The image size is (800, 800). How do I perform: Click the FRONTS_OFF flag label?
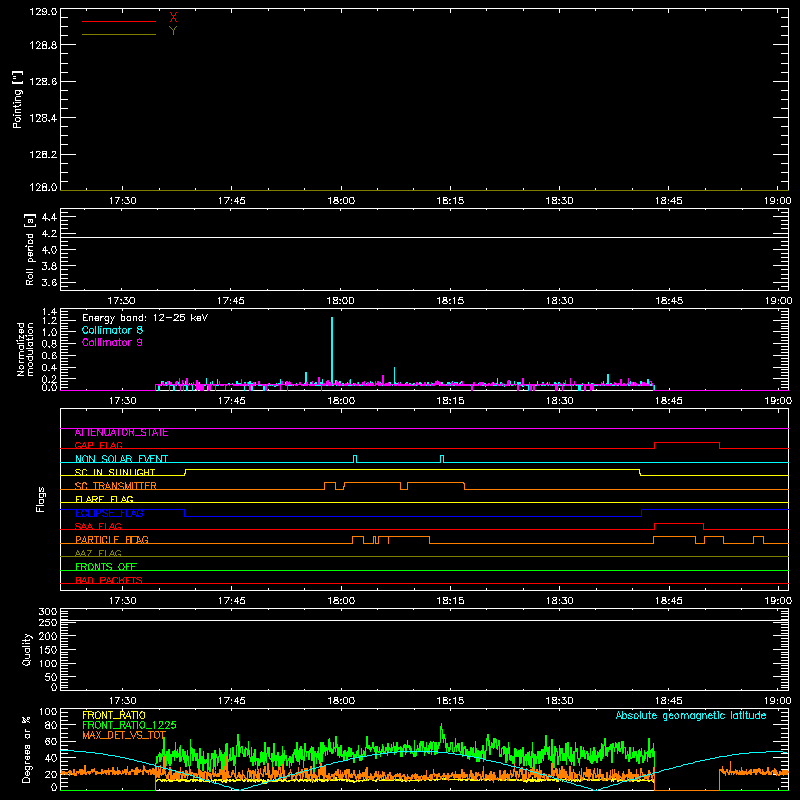106,567
